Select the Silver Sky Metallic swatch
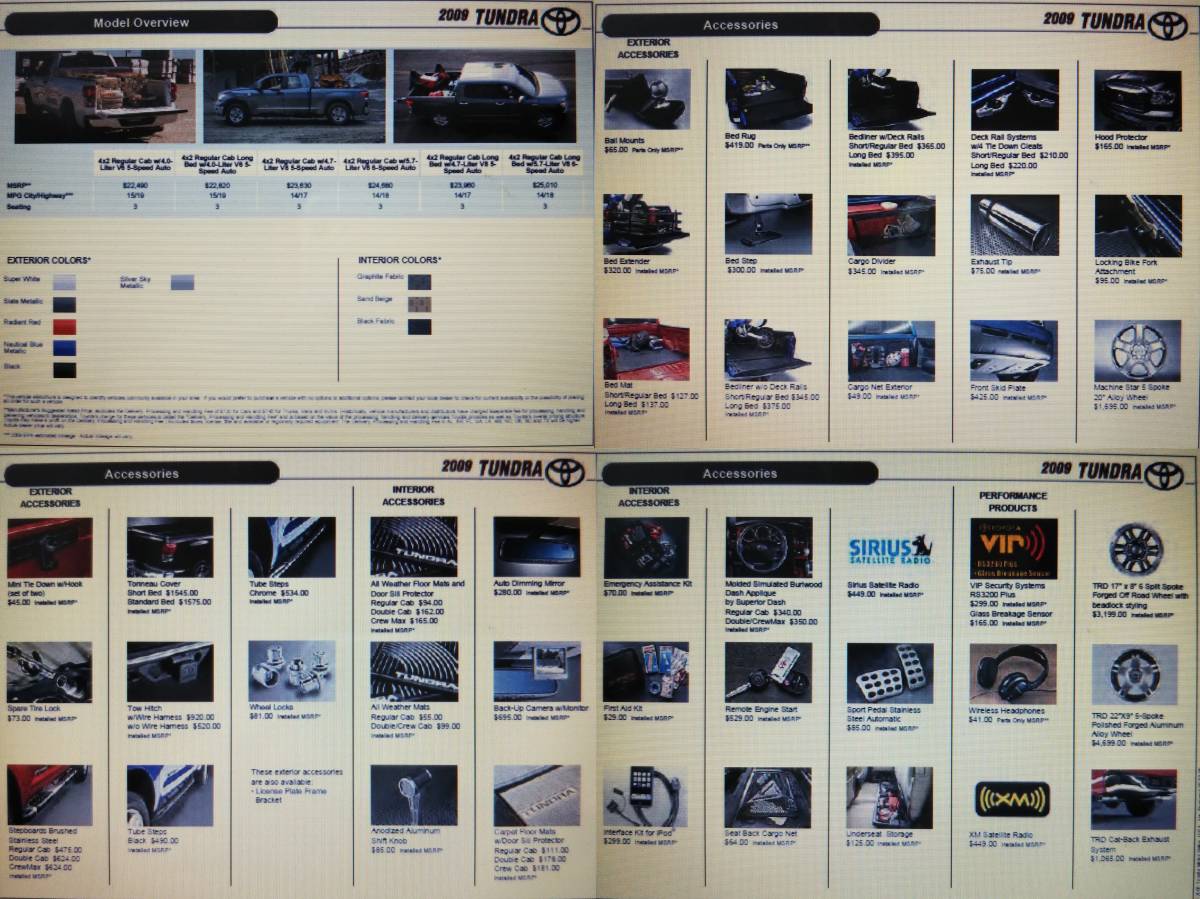 182,283
